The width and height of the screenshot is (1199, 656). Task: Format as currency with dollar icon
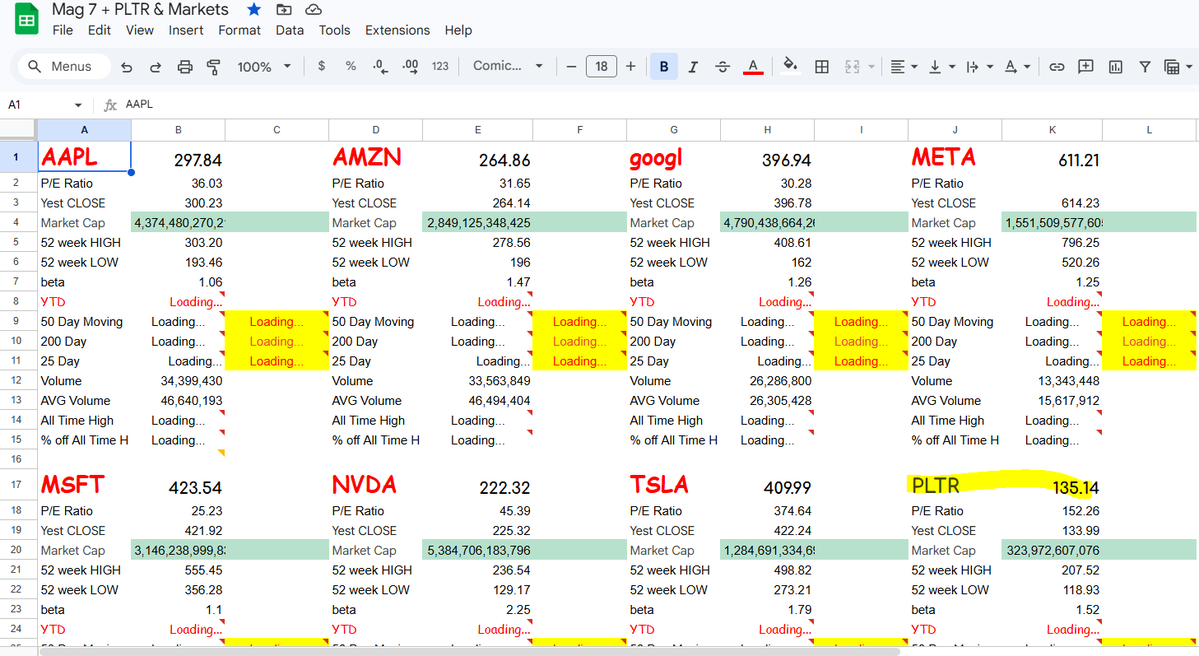pos(321,67)
